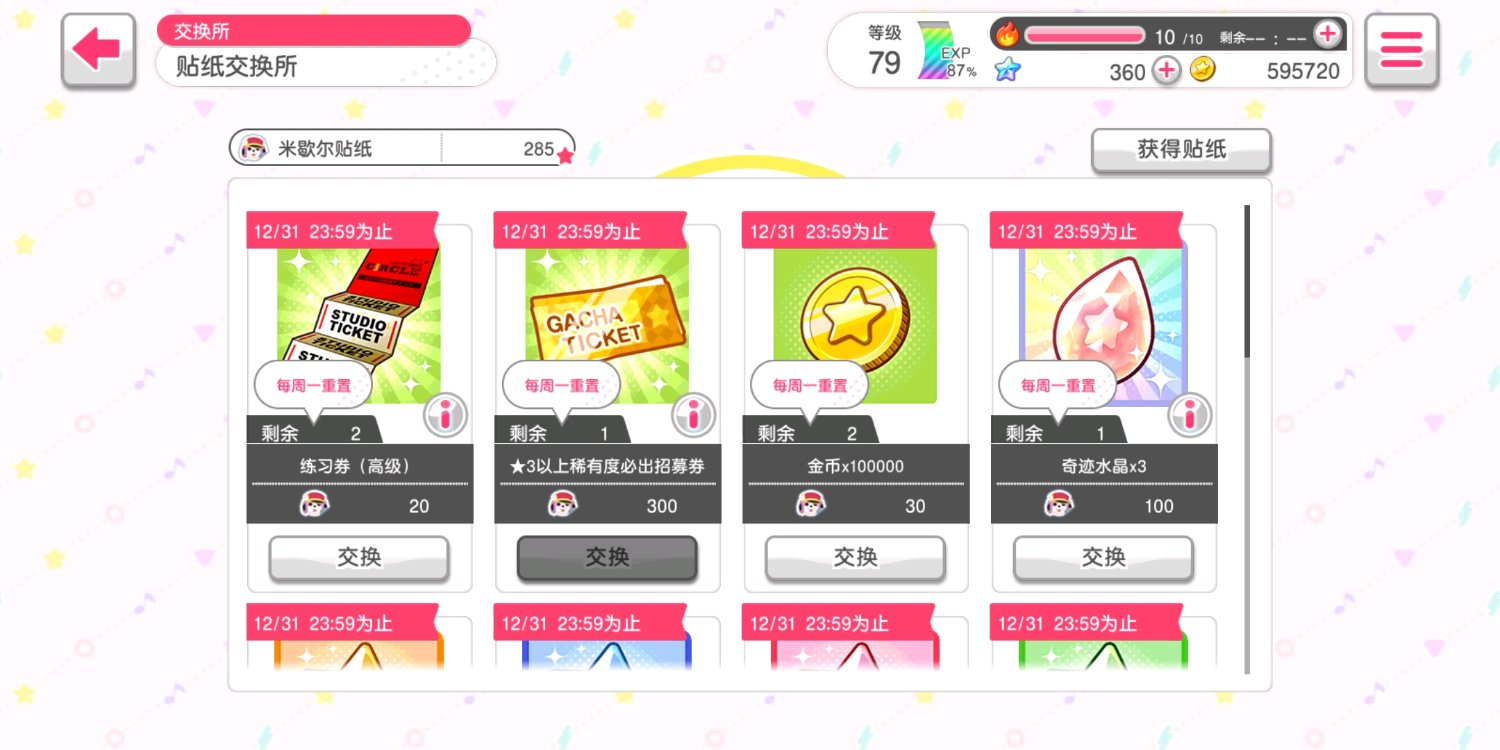The image size is (1500, 750).
Task: Tap the gold coin currency icon
Action: (x=1203, y=70)
